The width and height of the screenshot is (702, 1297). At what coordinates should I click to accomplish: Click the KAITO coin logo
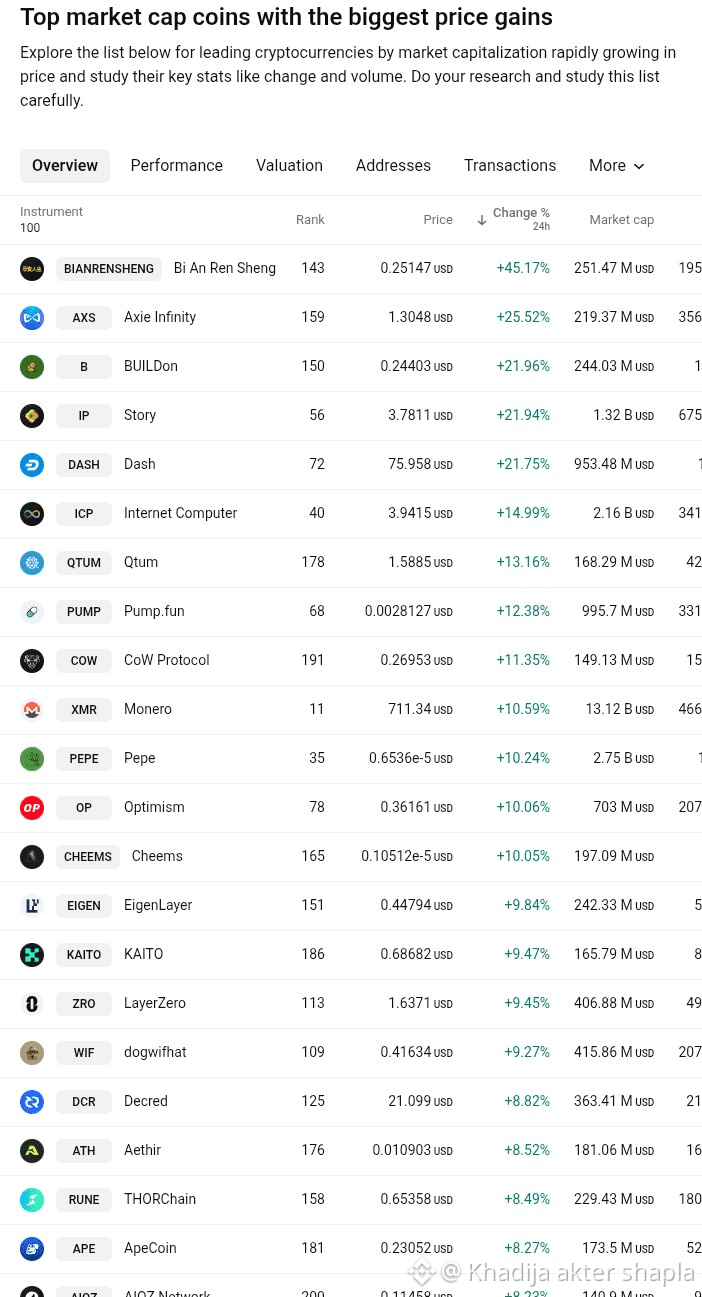pyautogui.click(x=32, y=955)
